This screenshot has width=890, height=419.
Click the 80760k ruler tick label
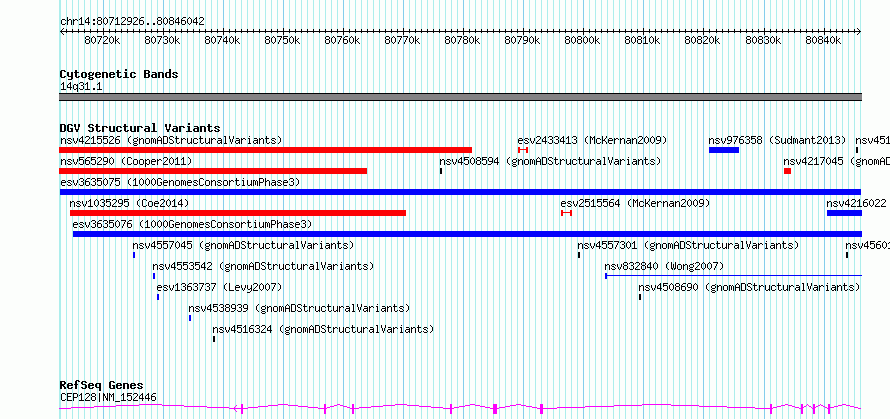342,40
